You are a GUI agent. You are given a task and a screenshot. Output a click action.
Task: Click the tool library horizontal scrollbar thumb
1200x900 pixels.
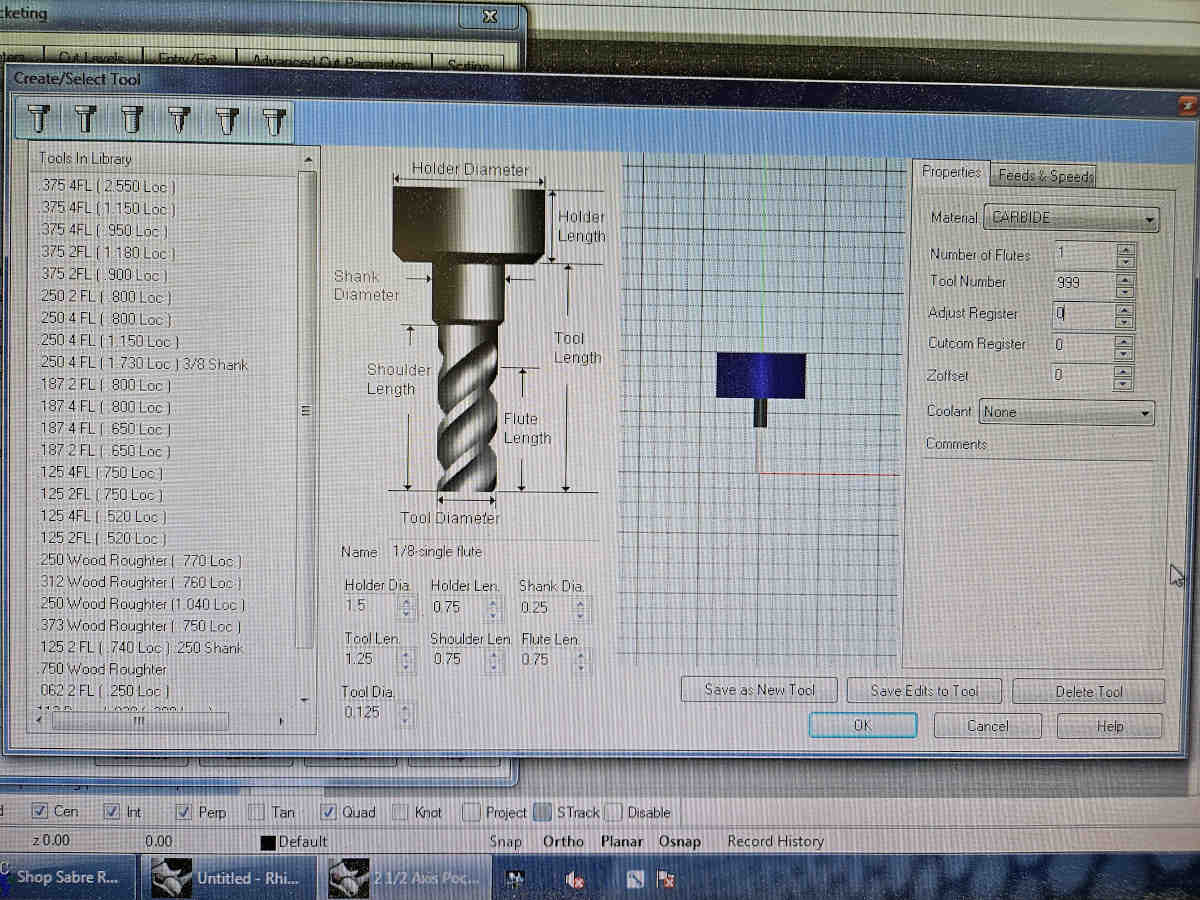pos(139,721)
